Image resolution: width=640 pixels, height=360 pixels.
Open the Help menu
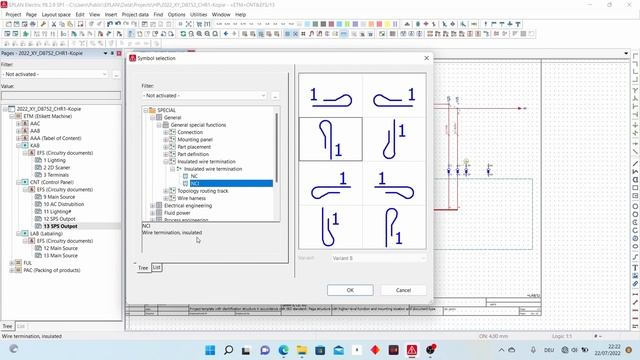pos(240,15)
